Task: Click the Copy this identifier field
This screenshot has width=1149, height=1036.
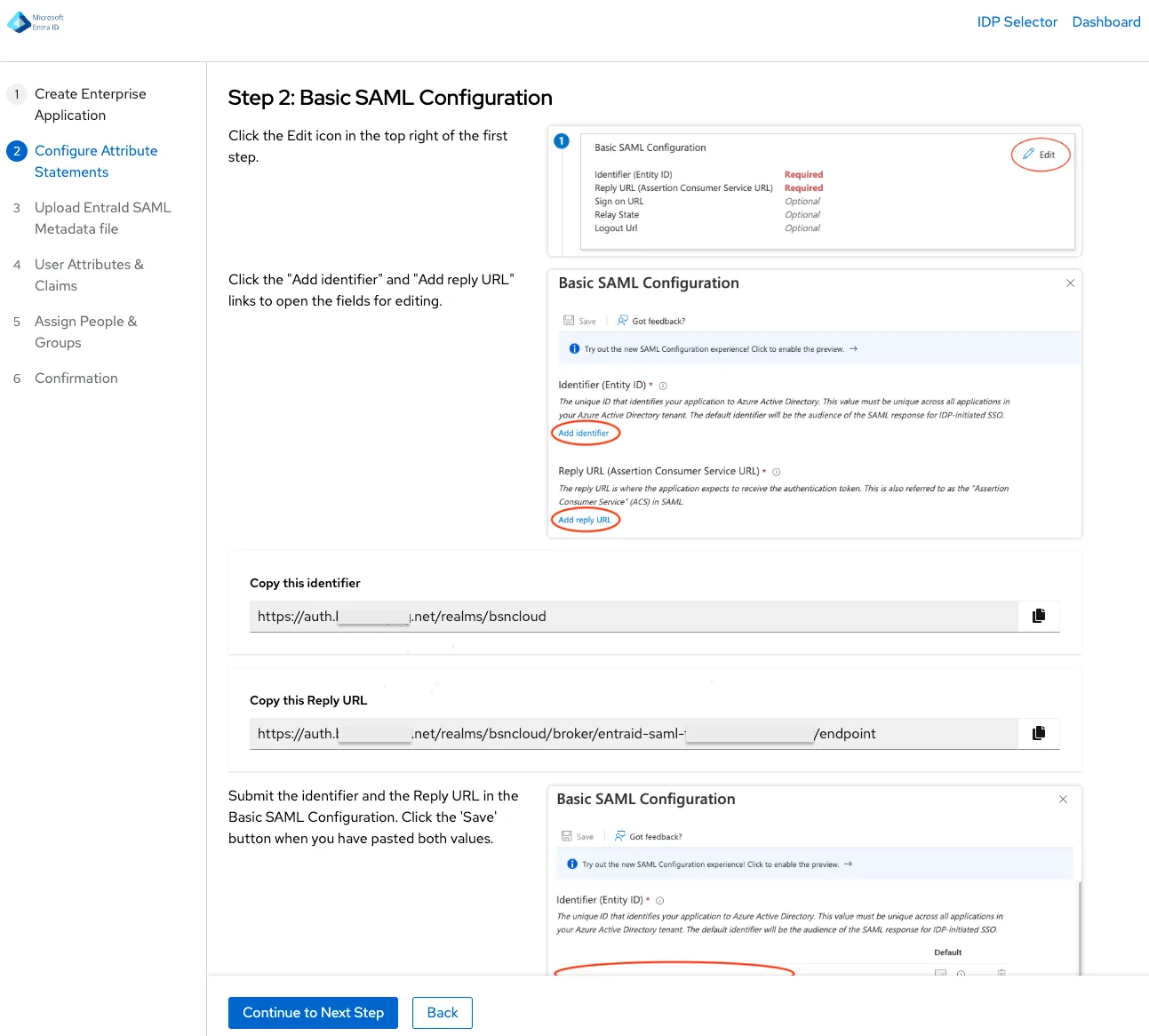Action: point(634,617)
